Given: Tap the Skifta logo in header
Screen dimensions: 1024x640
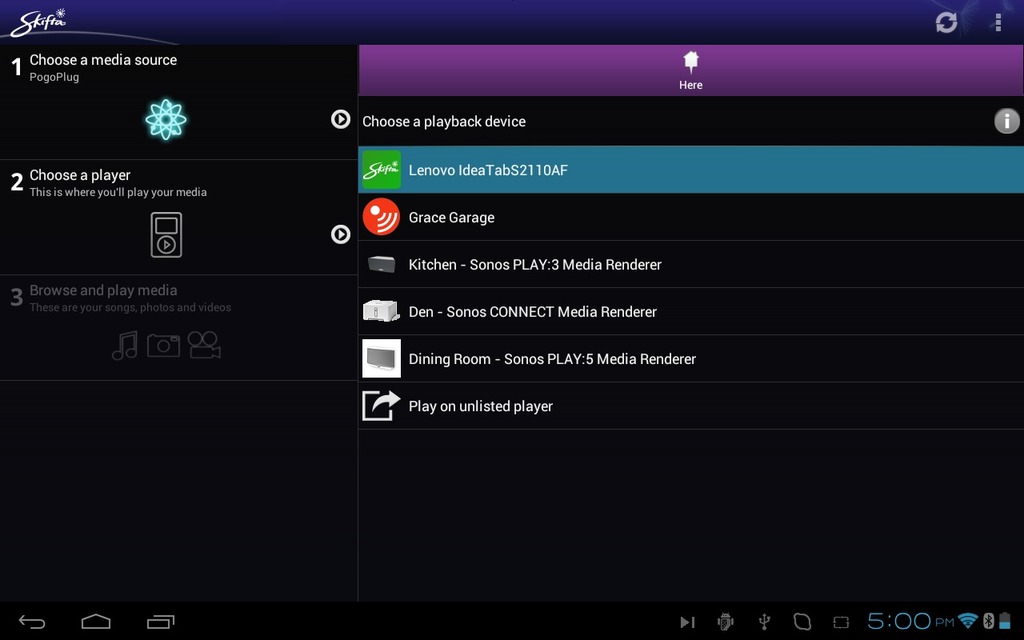Looking at the screenshot, I should tap(39, 23).
